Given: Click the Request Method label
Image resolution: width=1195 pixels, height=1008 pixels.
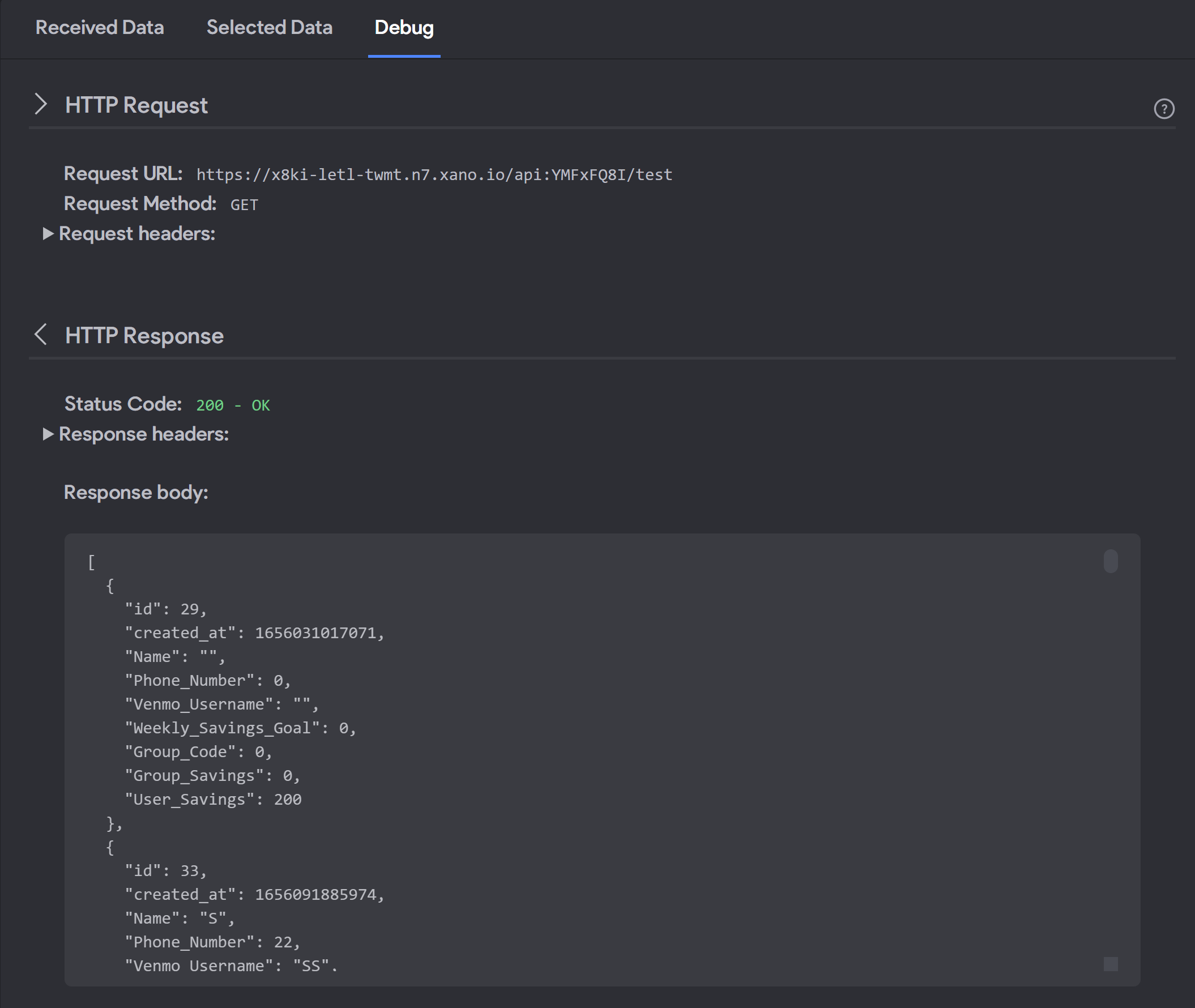Looking at the screenshot, I should (140, 203).
